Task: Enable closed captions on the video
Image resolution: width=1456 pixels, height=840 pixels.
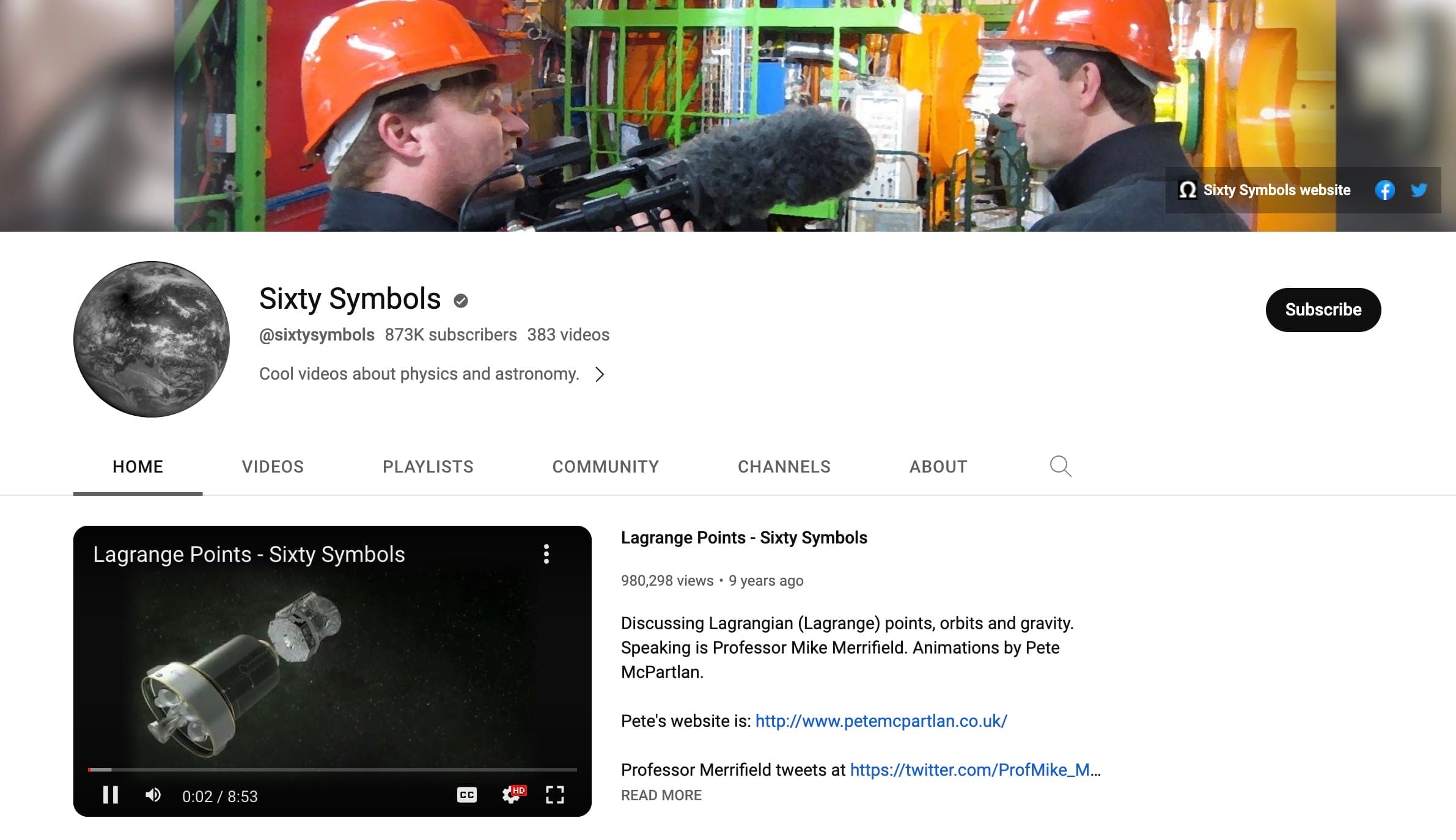Action: 467,795
